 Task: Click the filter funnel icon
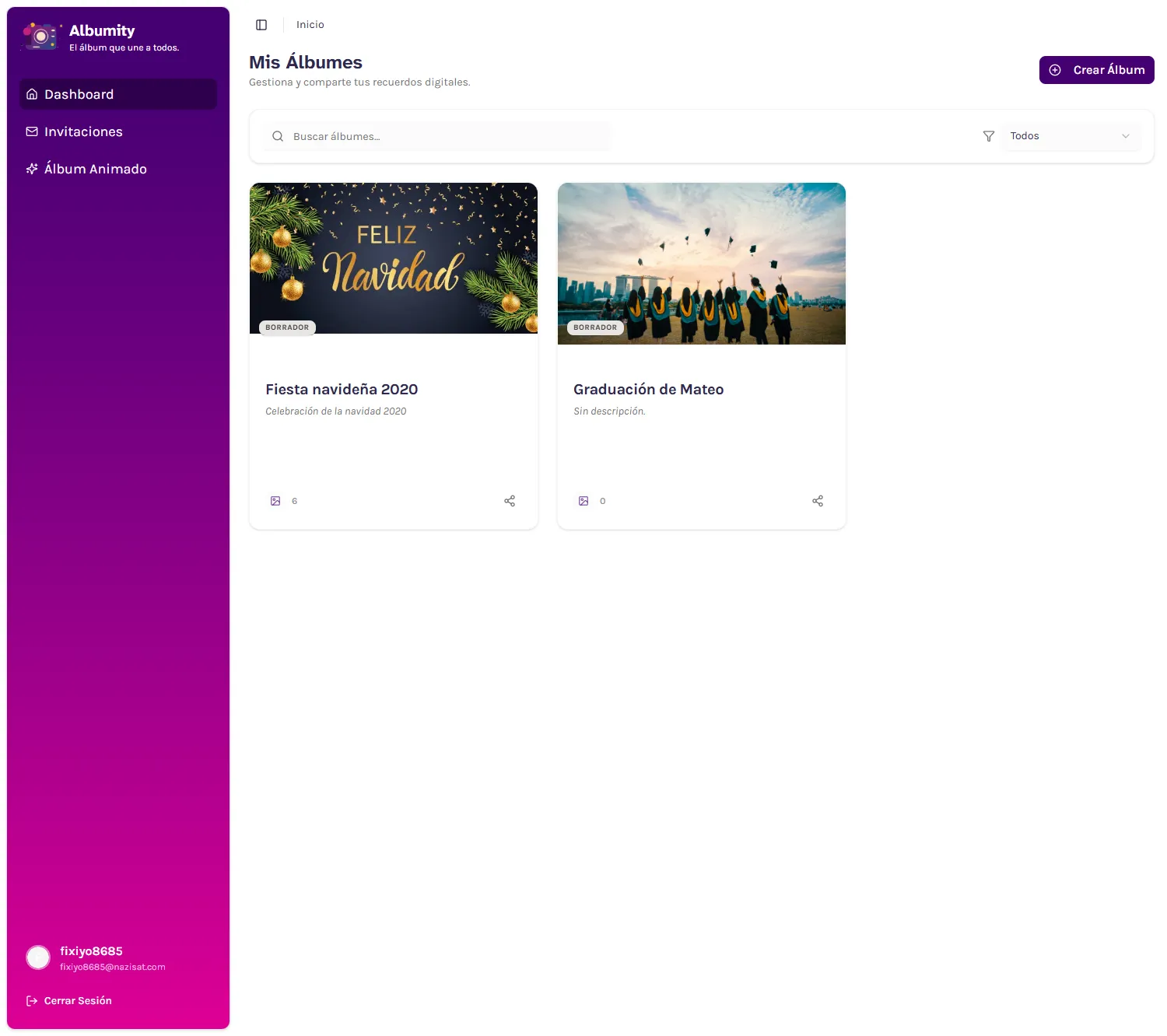point(989,136)
